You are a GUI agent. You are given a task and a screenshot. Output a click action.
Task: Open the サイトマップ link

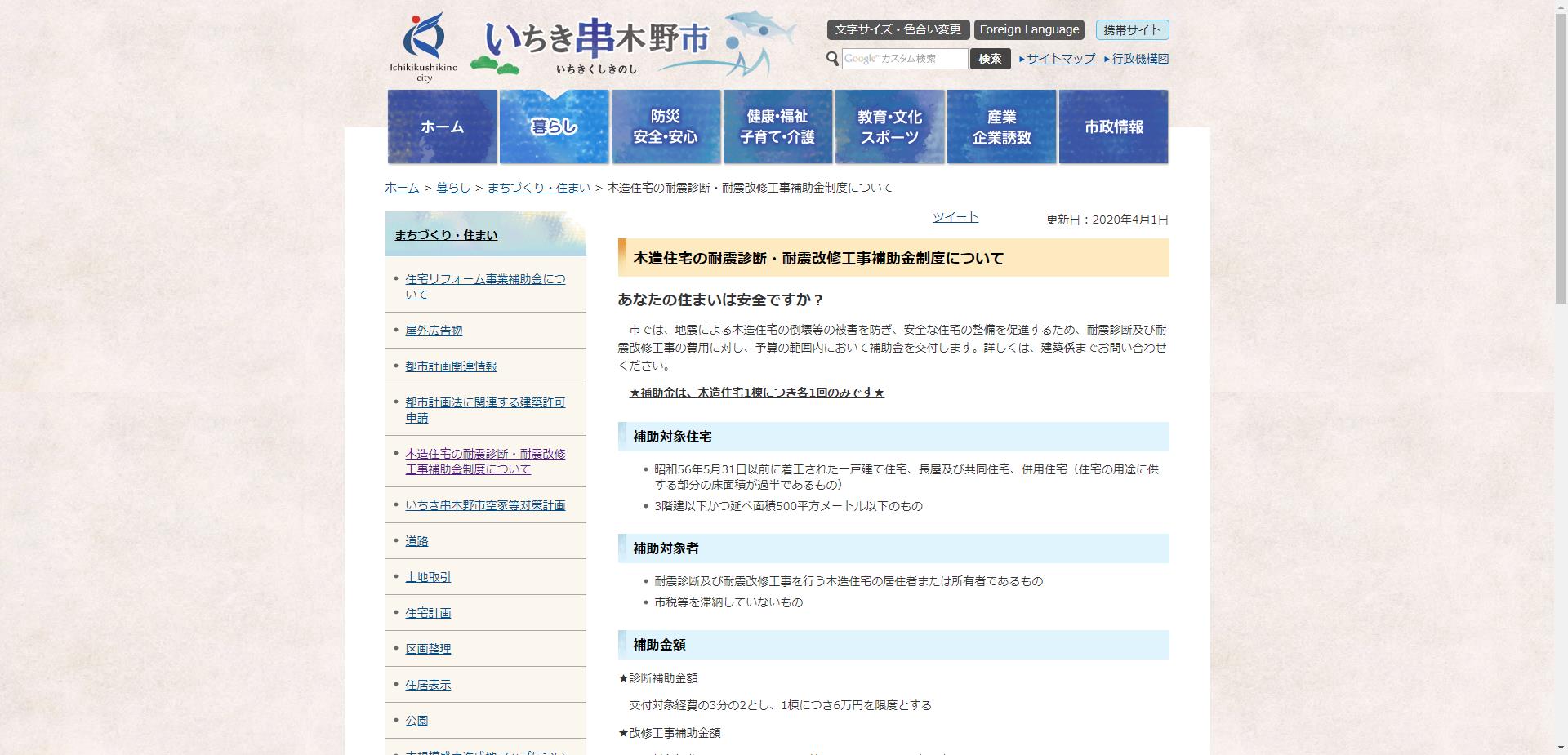[x=1059, y=59]
